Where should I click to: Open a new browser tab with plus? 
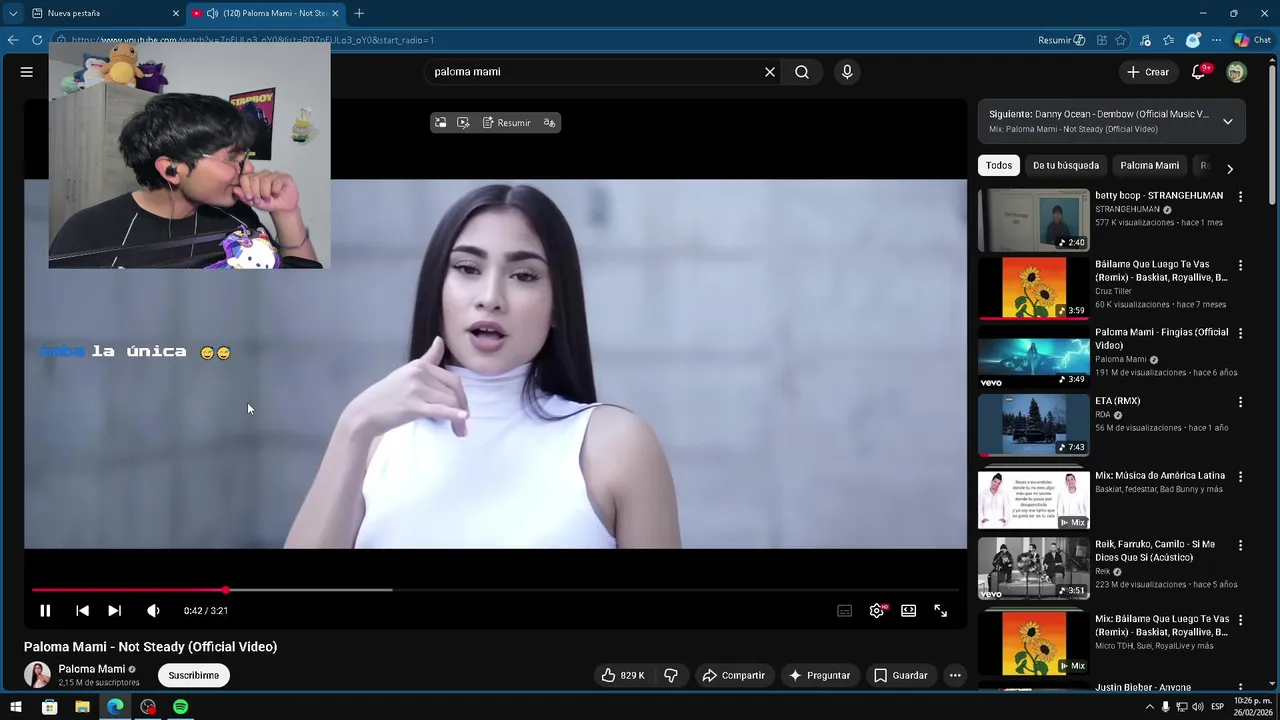tap(359, 13)
